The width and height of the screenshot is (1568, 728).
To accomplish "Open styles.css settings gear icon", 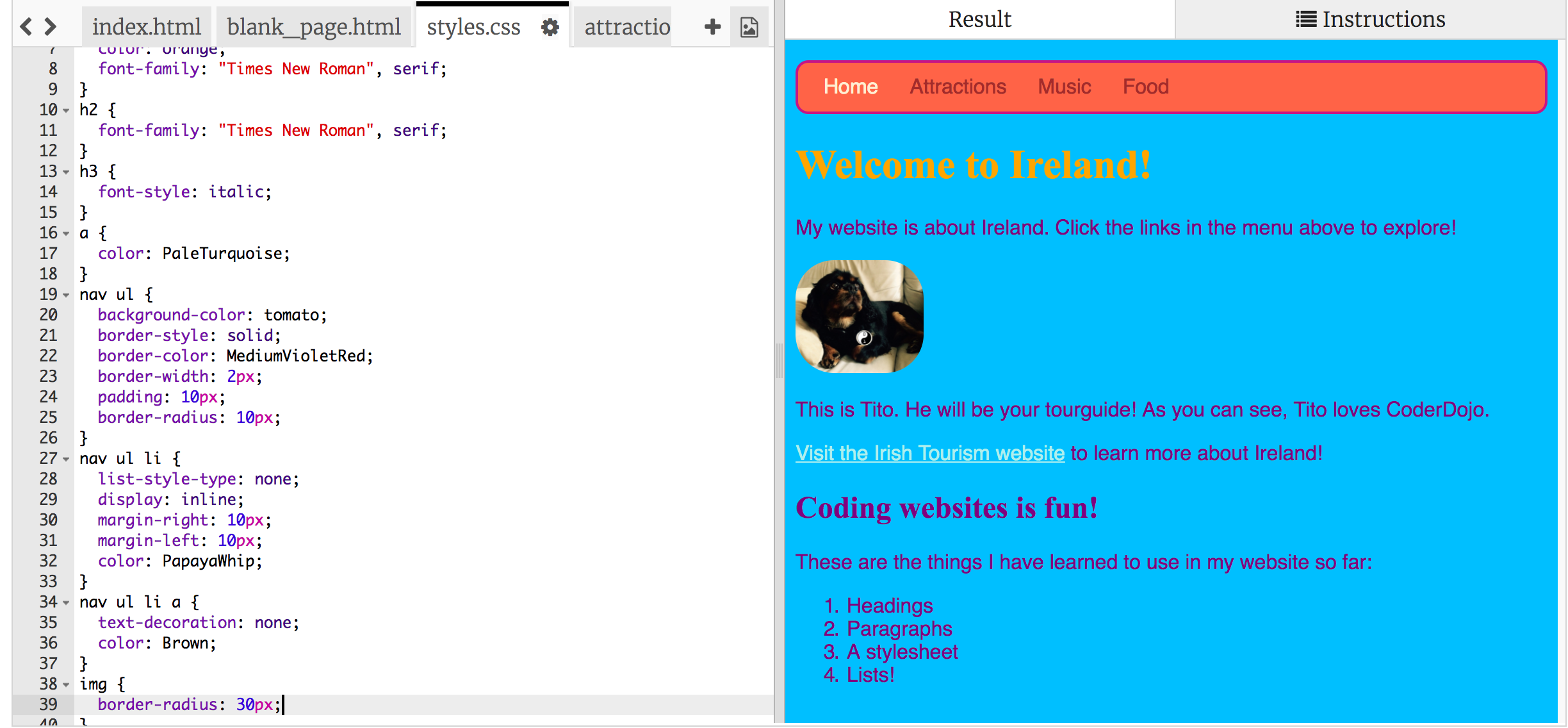I will coord(550,27).
